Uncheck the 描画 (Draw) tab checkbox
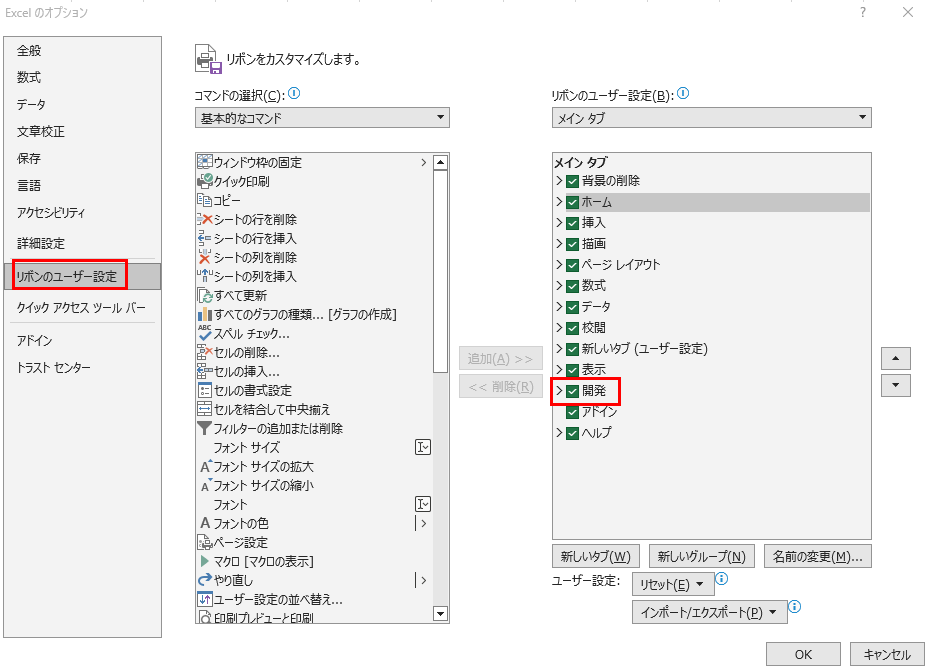 point(573,244)
